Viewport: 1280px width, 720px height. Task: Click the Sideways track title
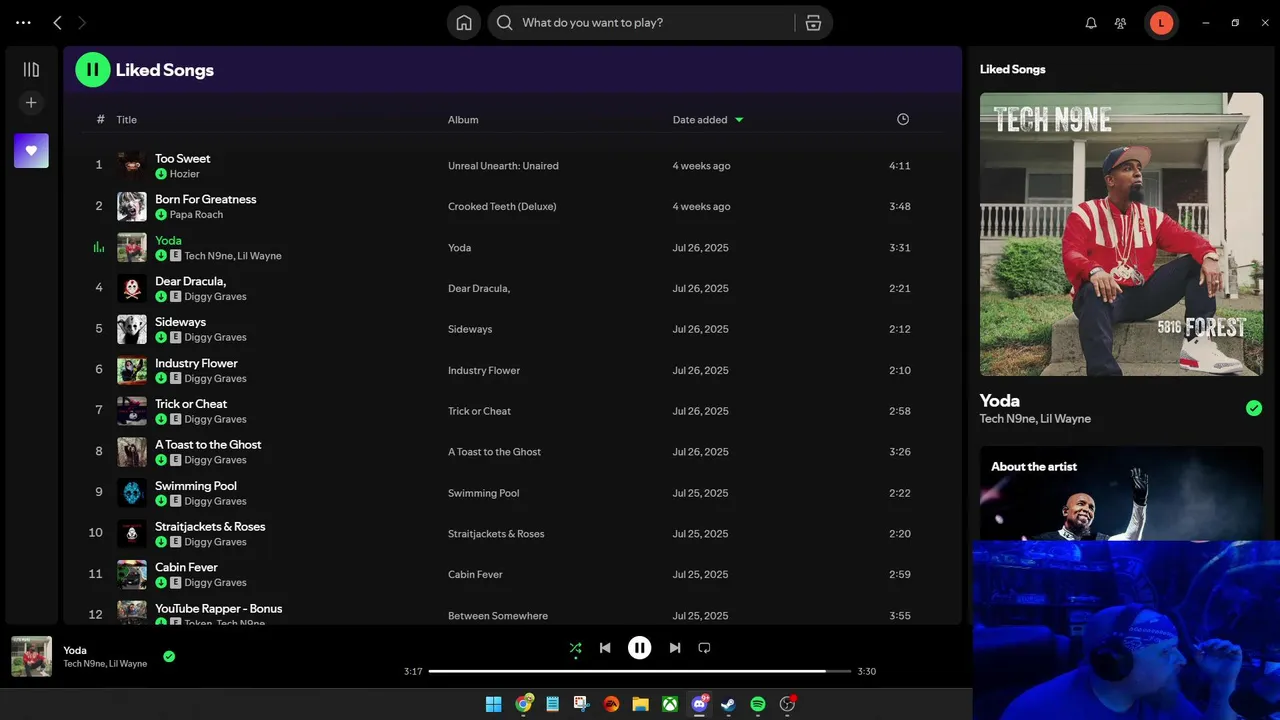click(x=180, y=322)
